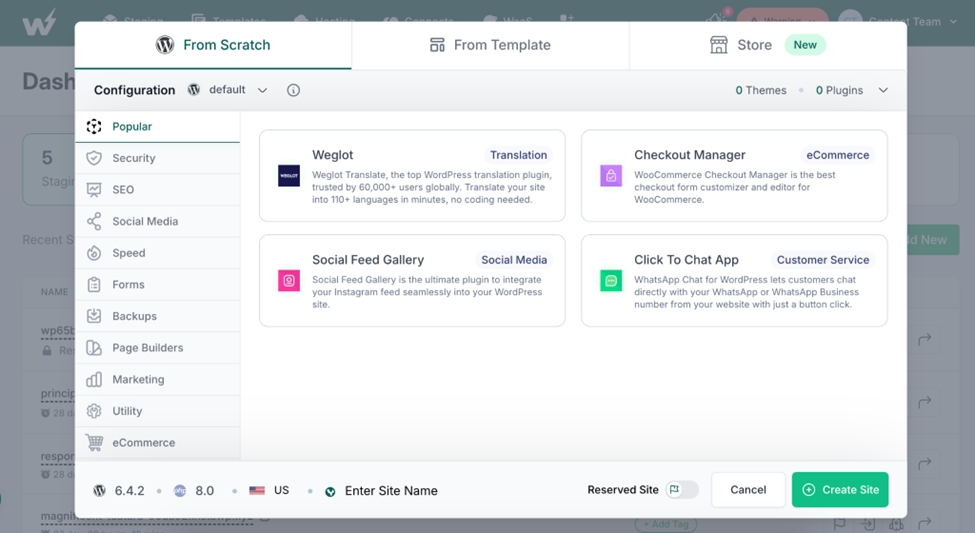Click the Cancel button
This screenshot has width=975, height=533.
[748, 489]
